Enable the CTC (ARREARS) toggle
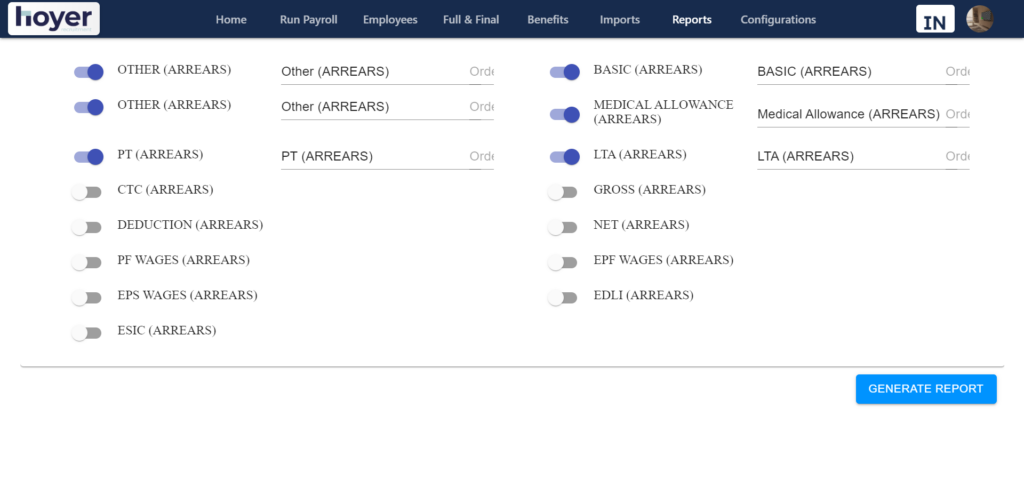 (x=86, y=192)
